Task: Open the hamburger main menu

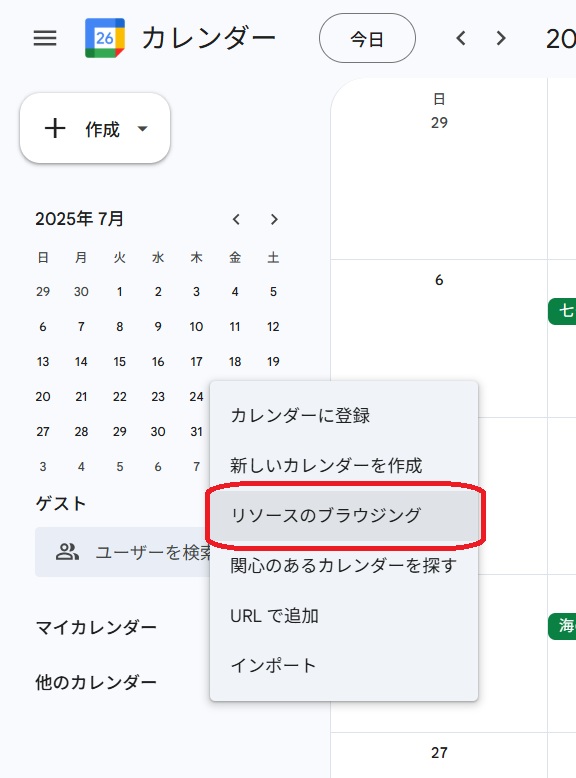Action: pyautogui.click(x=45, y=38)
